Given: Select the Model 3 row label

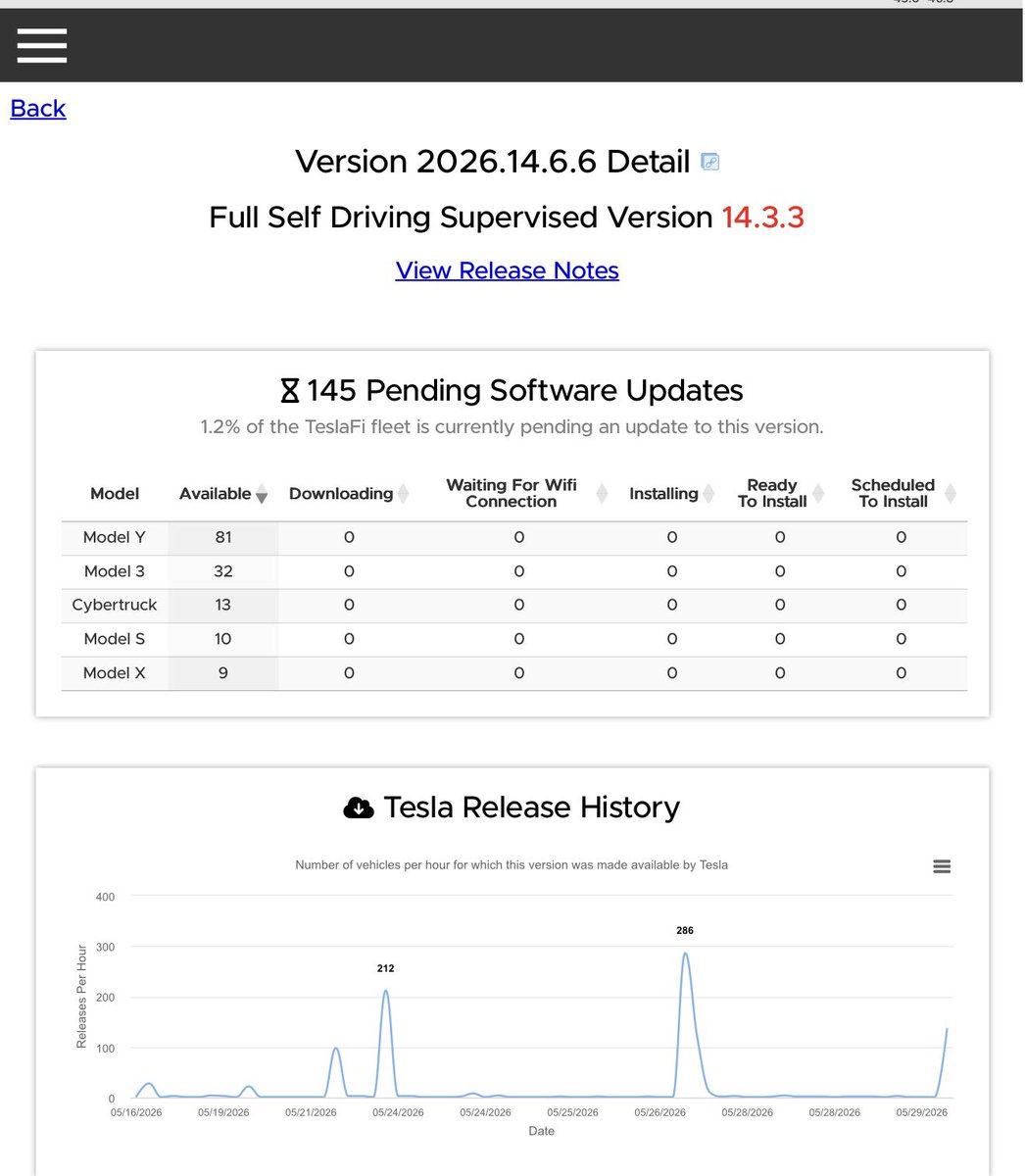Looking at the screenshot, I should 115,571.
